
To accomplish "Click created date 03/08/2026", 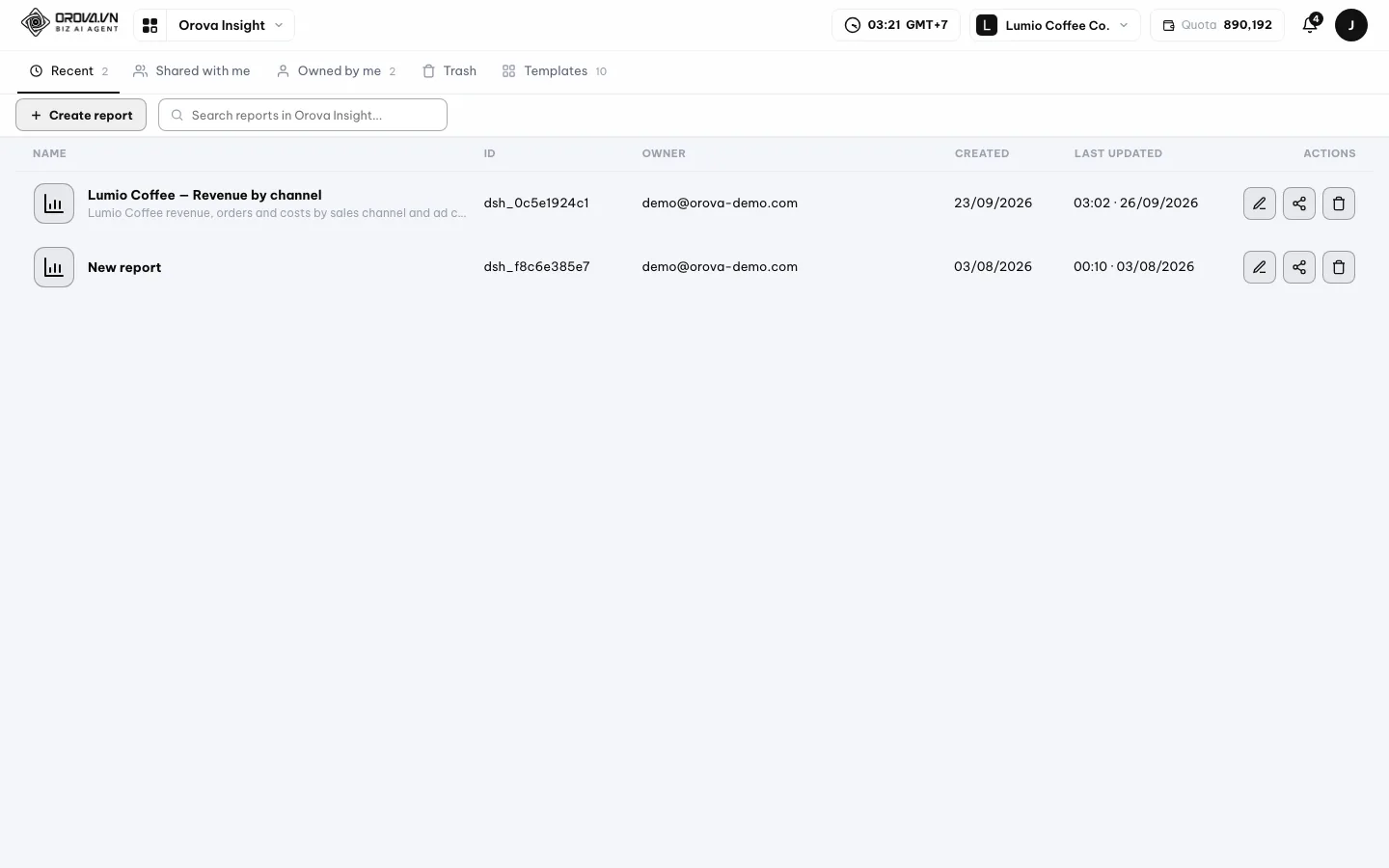I will point(993,266).
